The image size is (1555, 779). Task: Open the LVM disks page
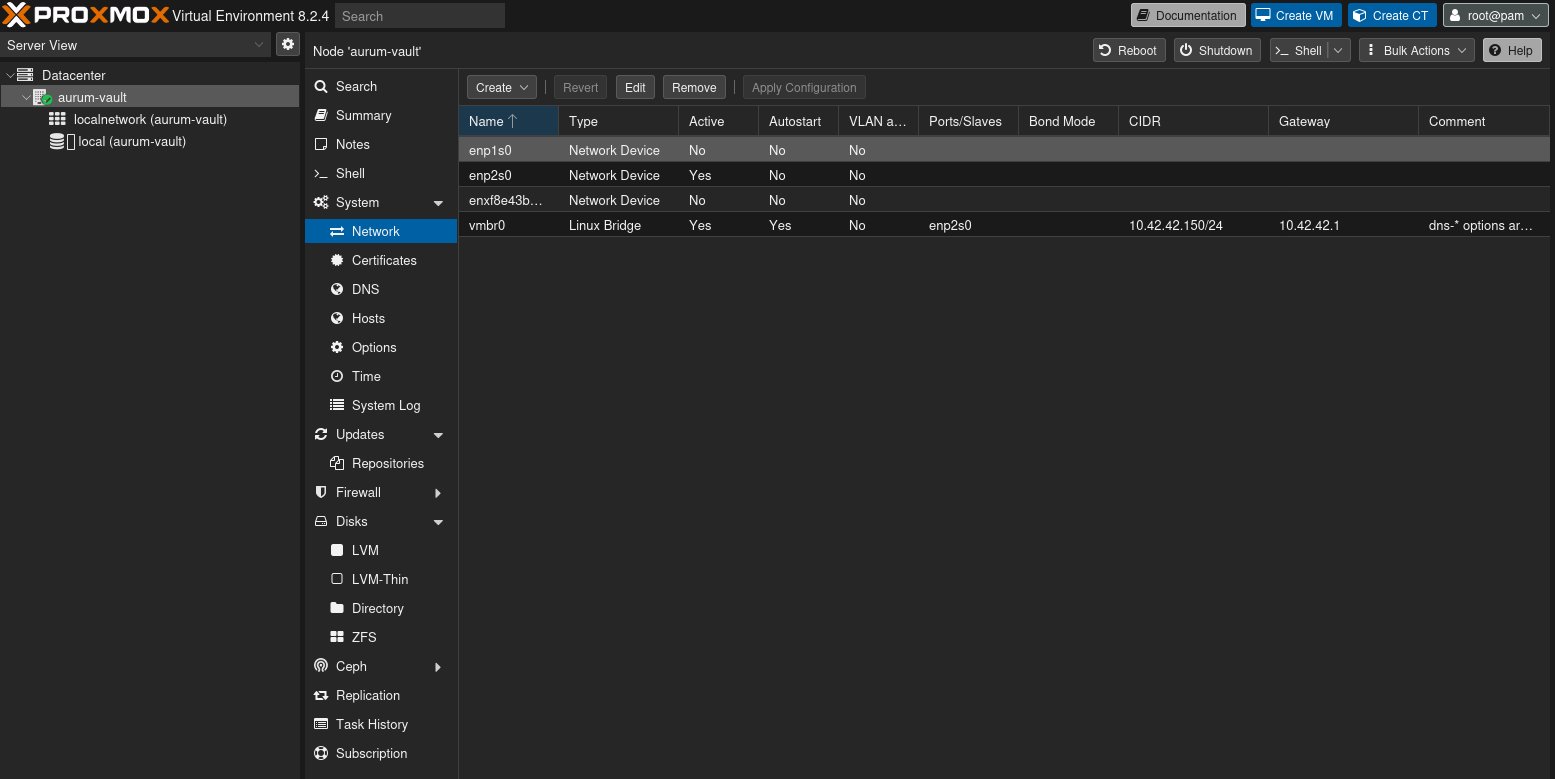click(381, 550)
